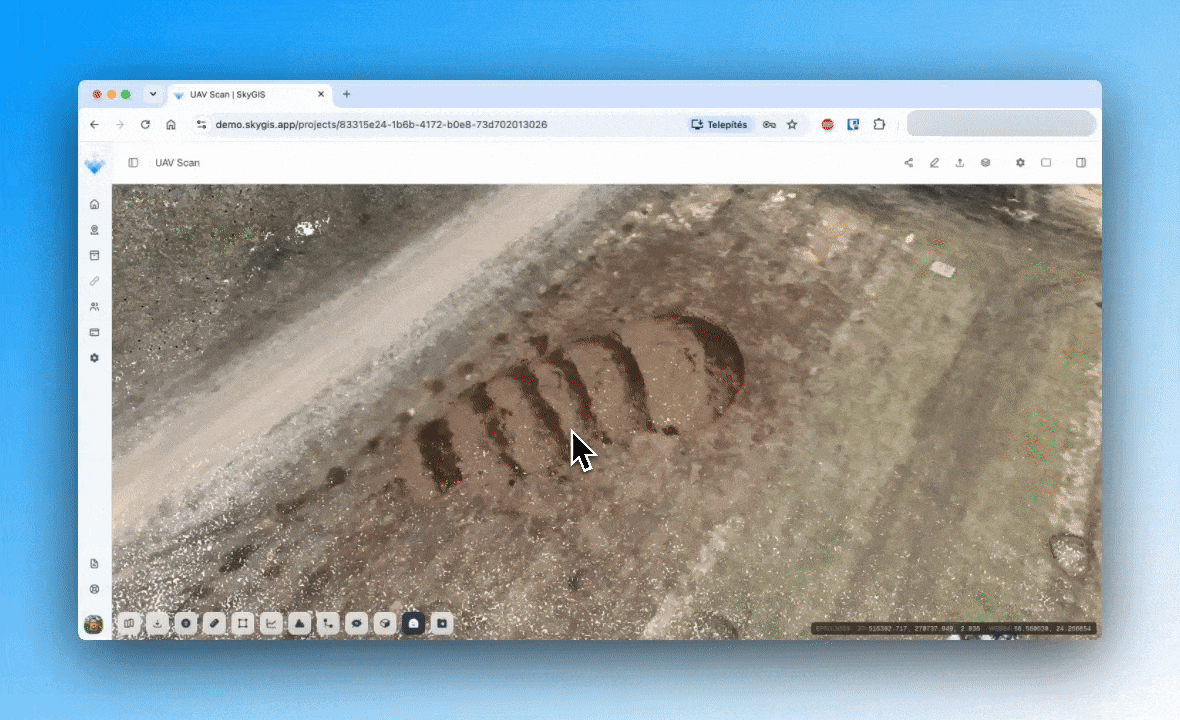Image resolution: width=1180 pixels, height=720 pixels.
Task: Select the pile volume tool
Action: (300, 623)
